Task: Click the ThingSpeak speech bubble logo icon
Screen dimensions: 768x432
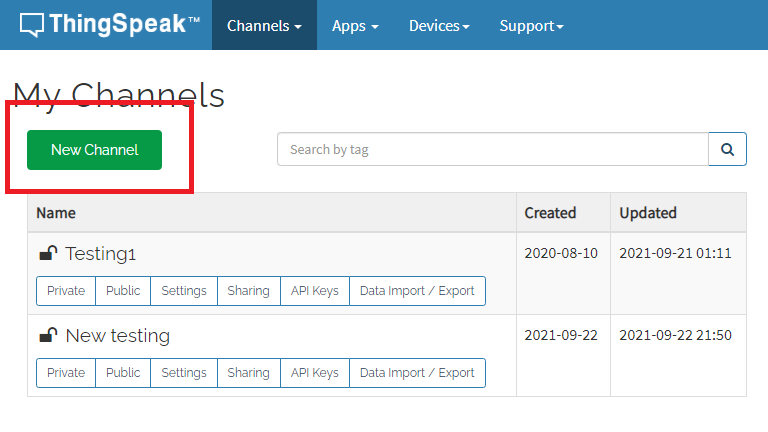Action: tap(32, 24)
